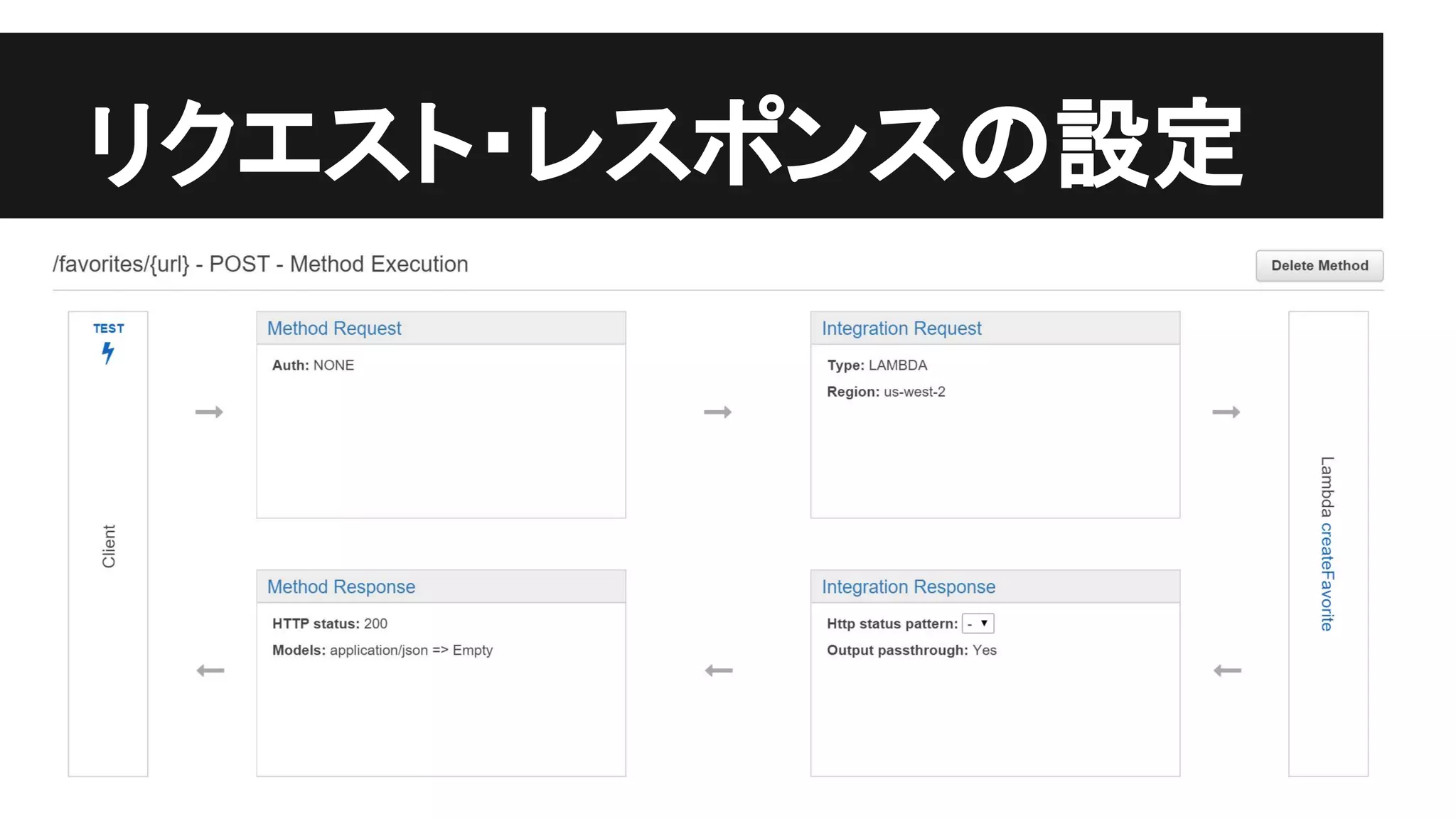Open the Integration Response panel link
The image size is (1456, 819).
(x=908, y=587)
